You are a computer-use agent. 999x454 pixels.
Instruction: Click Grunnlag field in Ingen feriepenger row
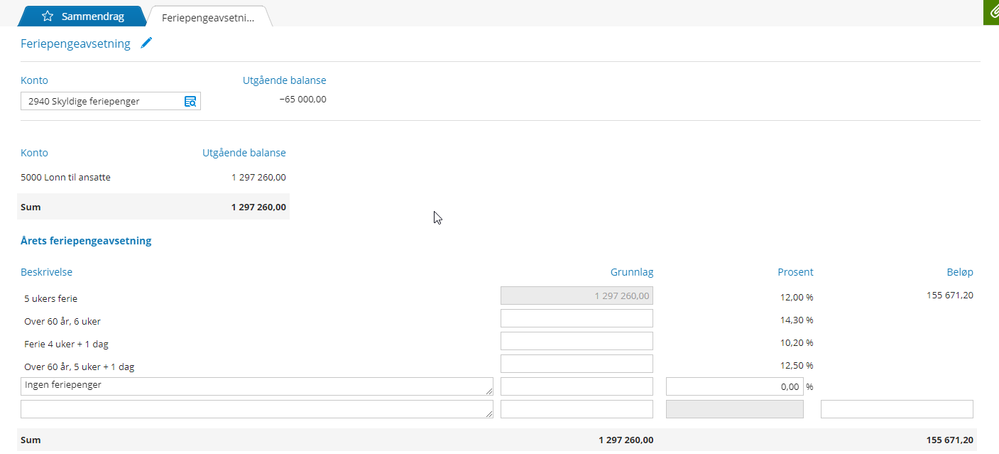[x=577, y=387]
